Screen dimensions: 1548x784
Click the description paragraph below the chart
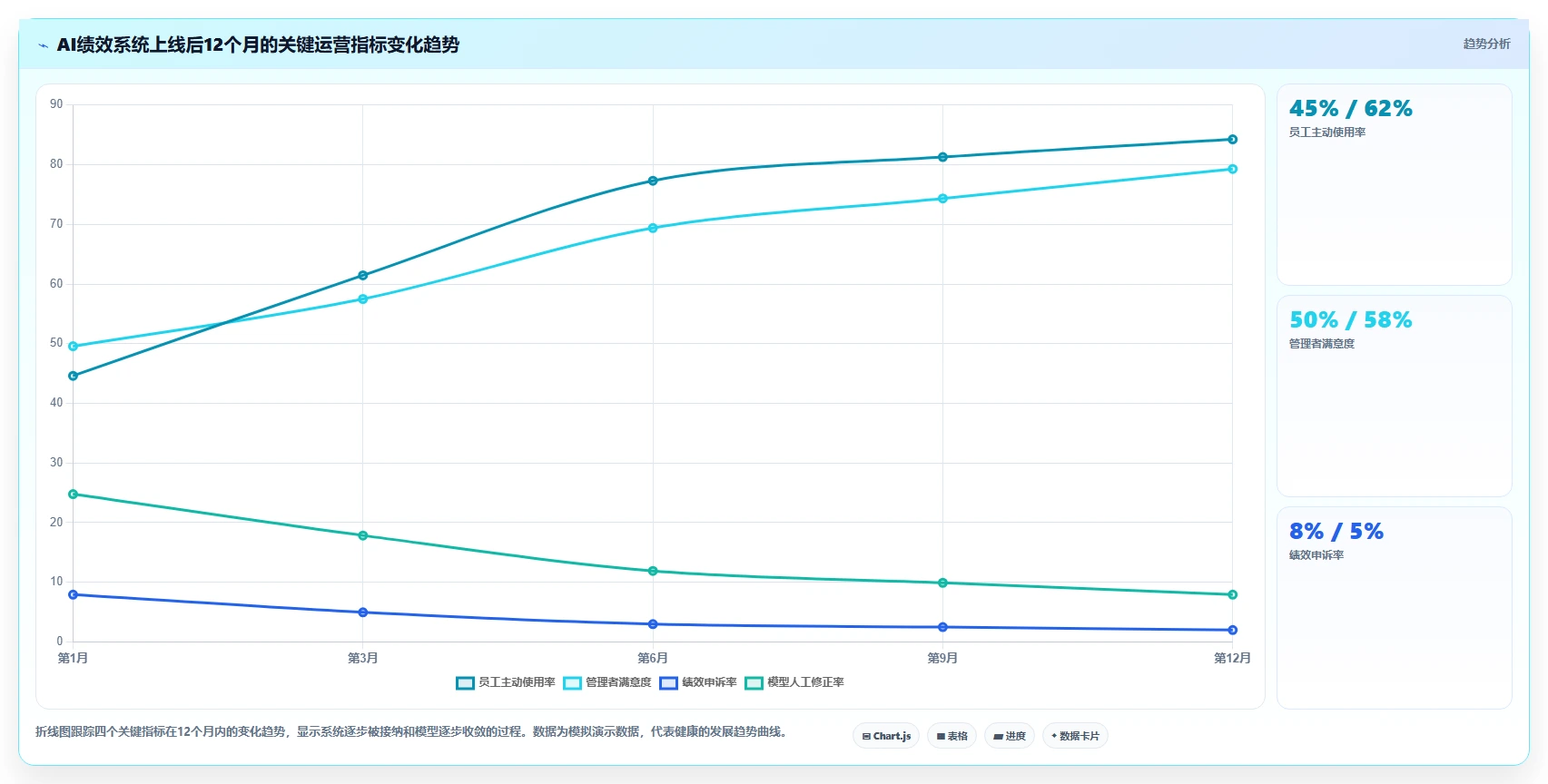pos(411,731)
